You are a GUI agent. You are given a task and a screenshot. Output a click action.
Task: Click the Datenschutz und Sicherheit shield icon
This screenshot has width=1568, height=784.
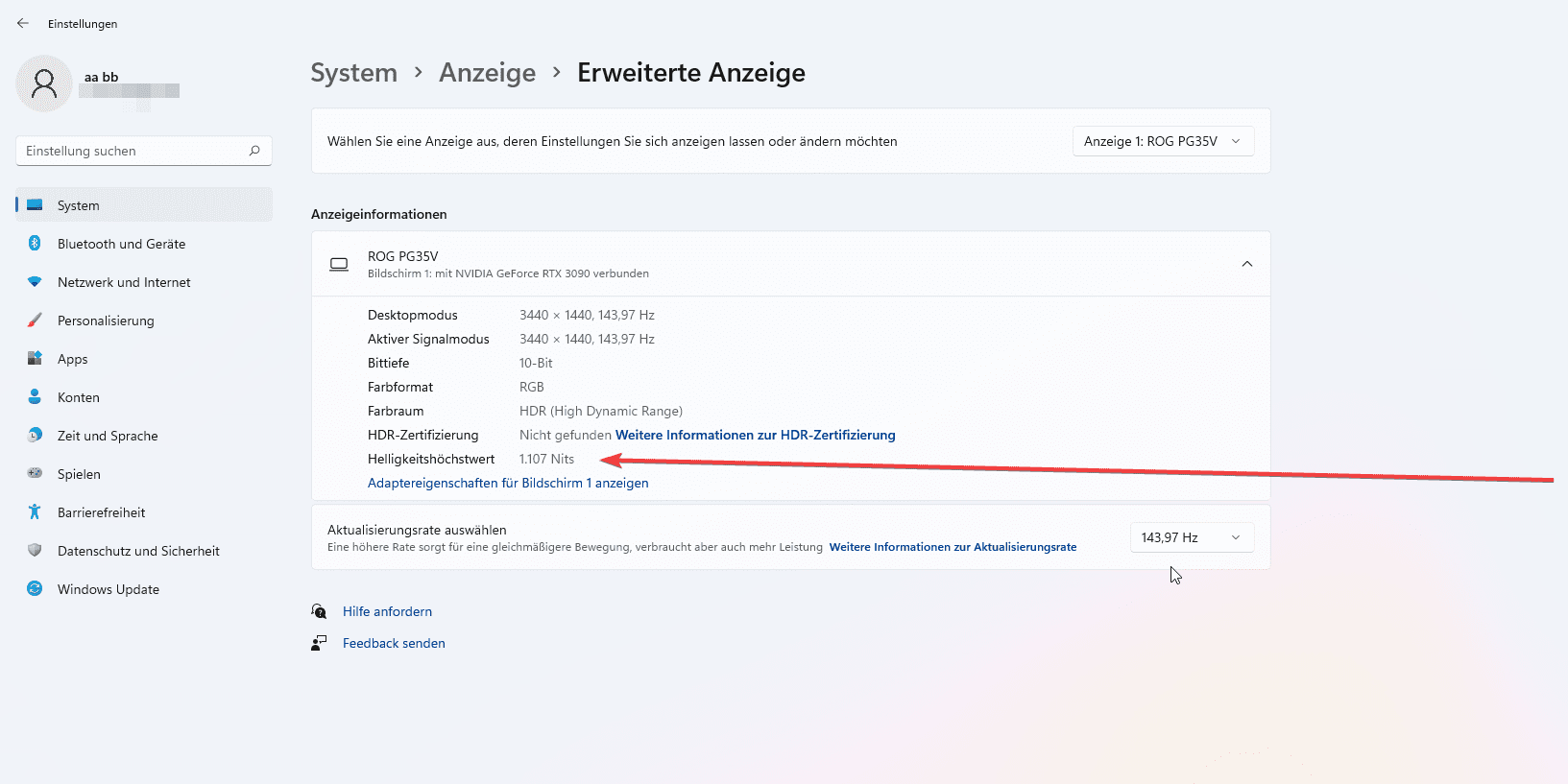click(x=35, y=551)
